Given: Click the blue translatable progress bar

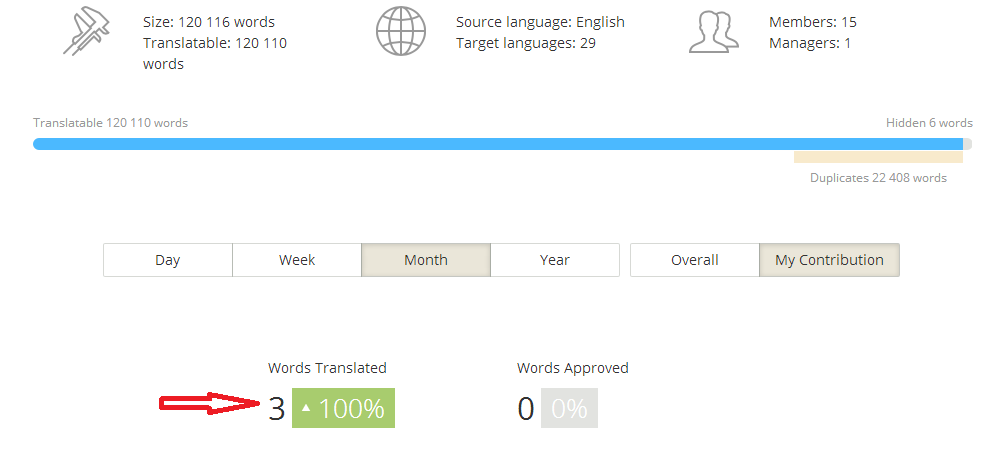Looking at the screenshot, I should tap(498, 144).
